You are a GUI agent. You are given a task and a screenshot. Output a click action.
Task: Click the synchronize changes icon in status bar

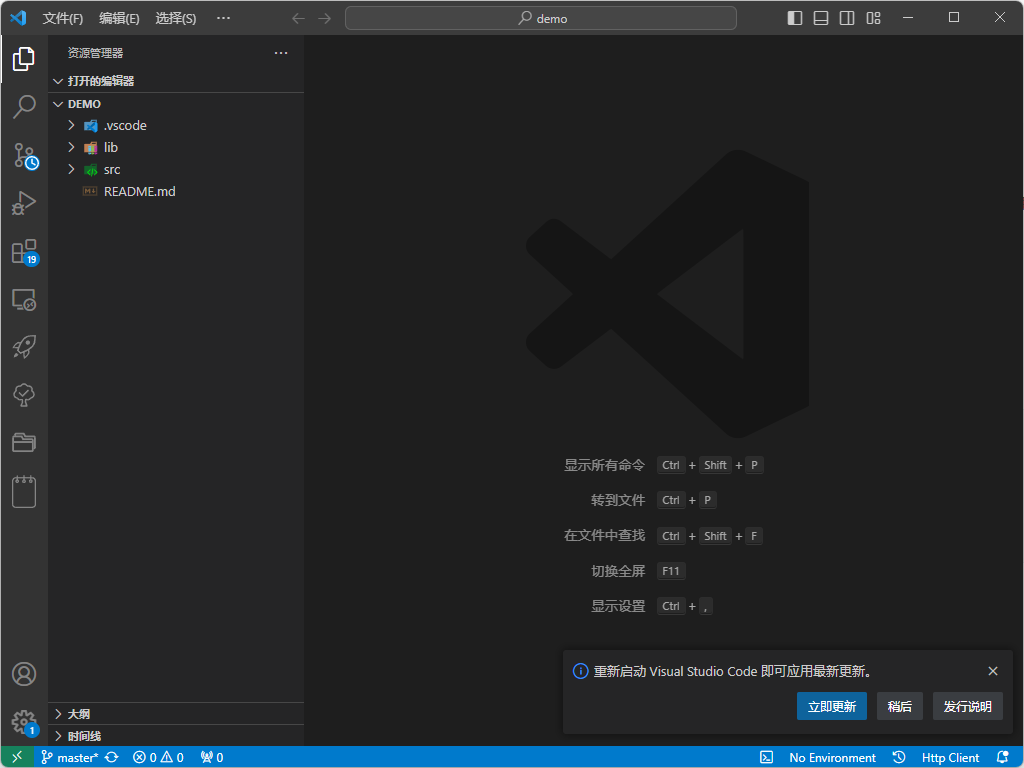tap(112, 758)
